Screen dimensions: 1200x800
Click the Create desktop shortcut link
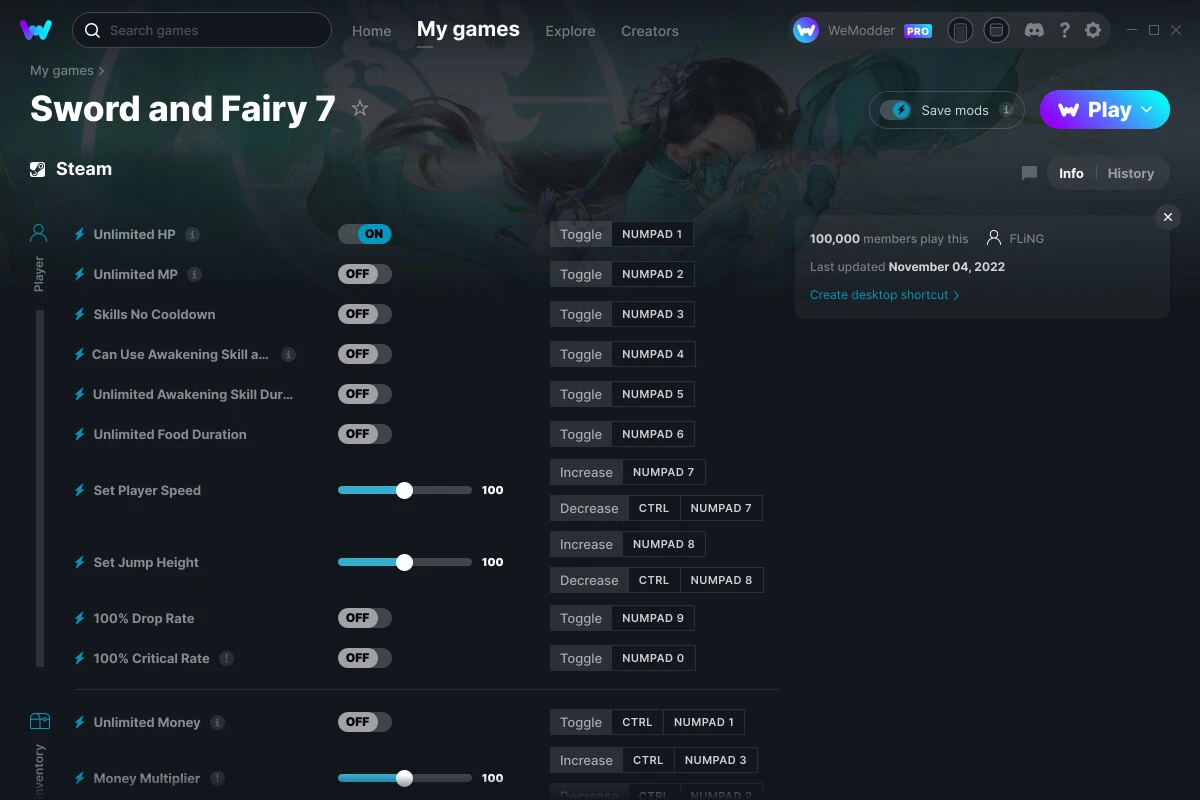[879, 295]
